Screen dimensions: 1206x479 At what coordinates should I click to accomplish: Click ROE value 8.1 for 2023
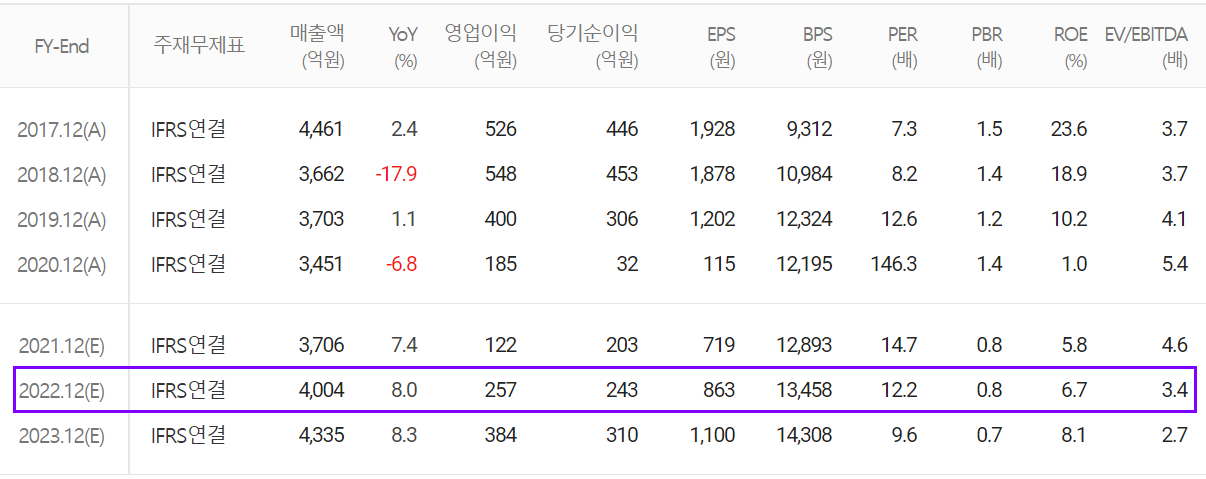click(x=1075, y=435)
